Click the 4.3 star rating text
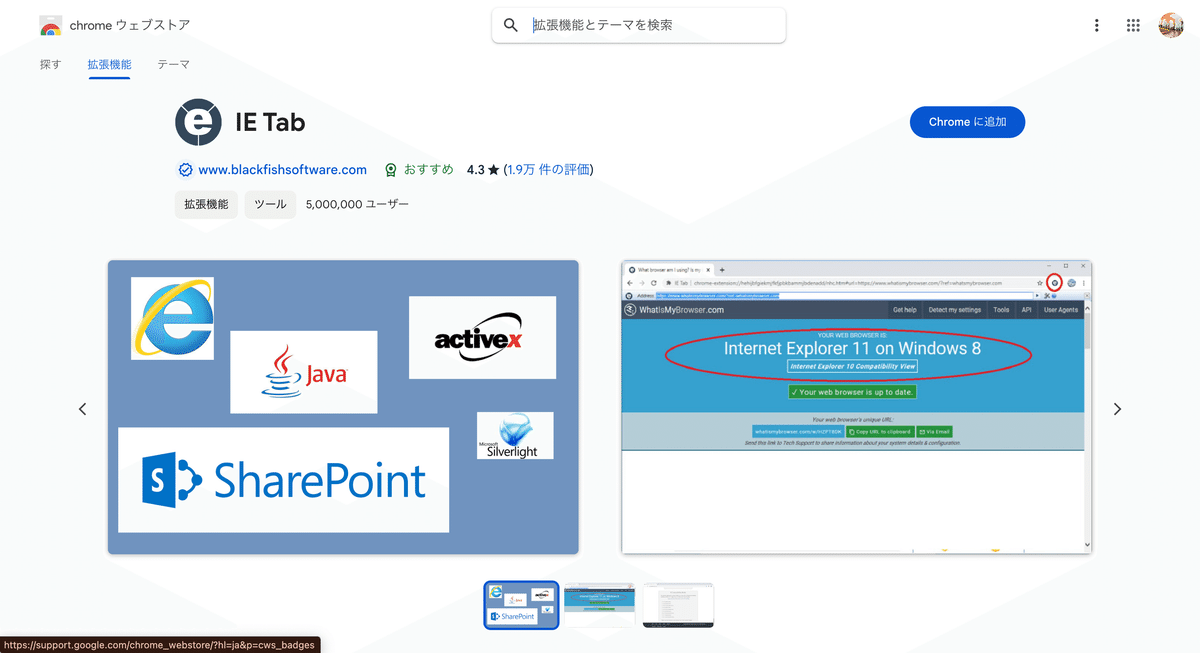 click(x=483, y=170)
